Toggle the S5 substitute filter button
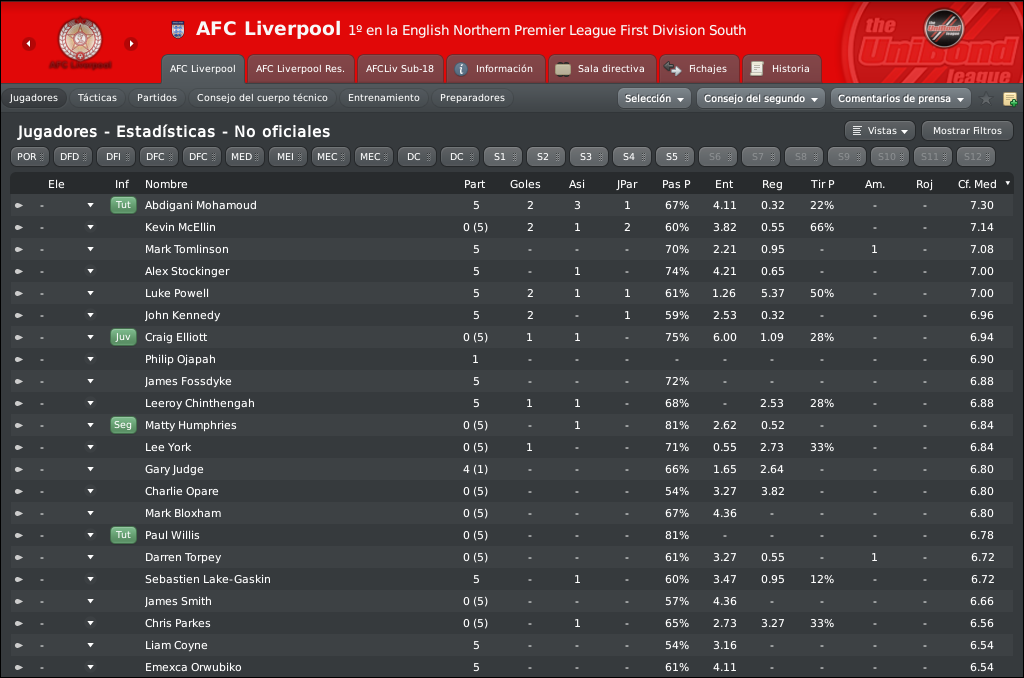Image resolution: width=1024 pixels, height=678 pixels. click(x=674, y=156)
